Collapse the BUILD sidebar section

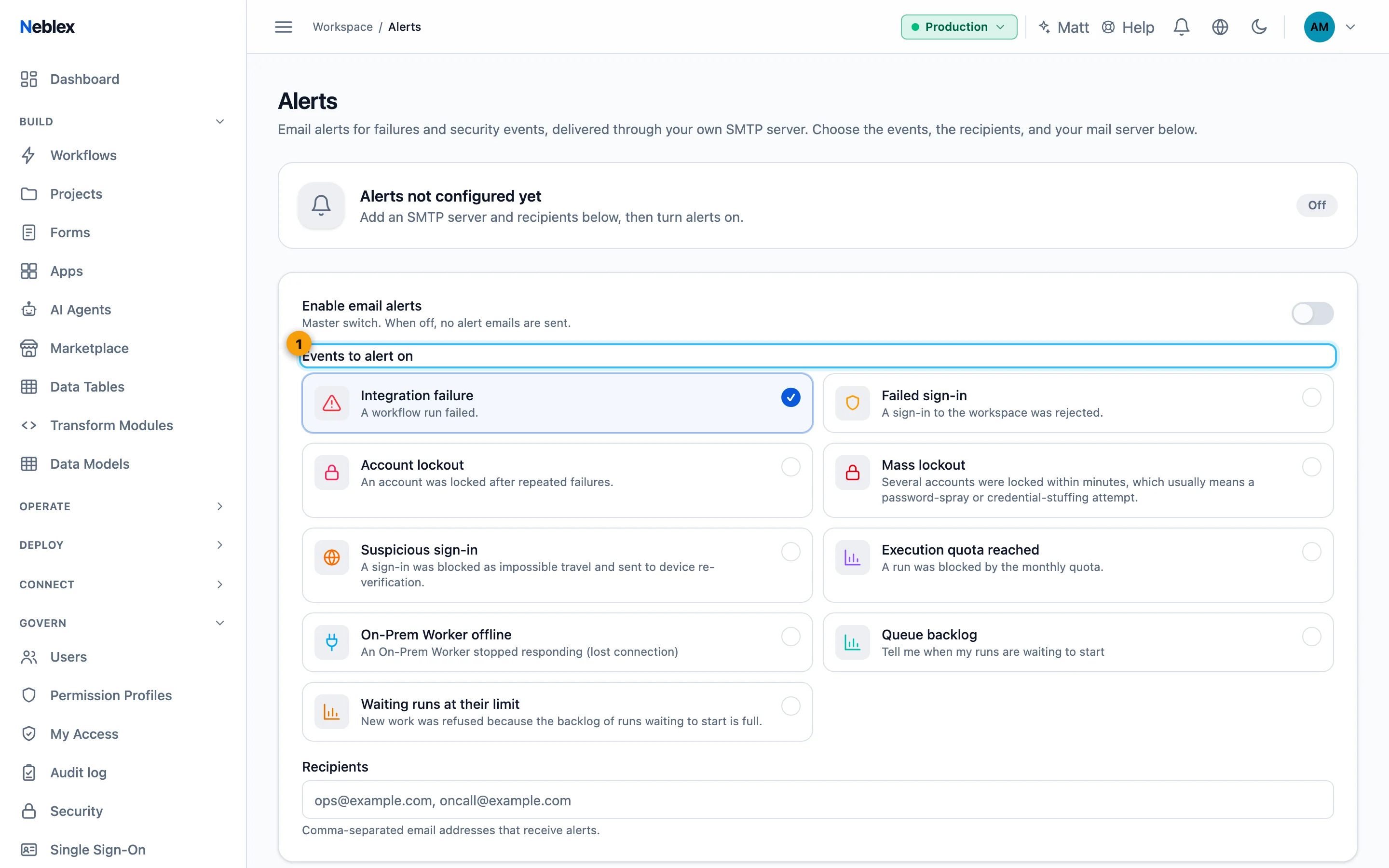click(x=219, y=122)
